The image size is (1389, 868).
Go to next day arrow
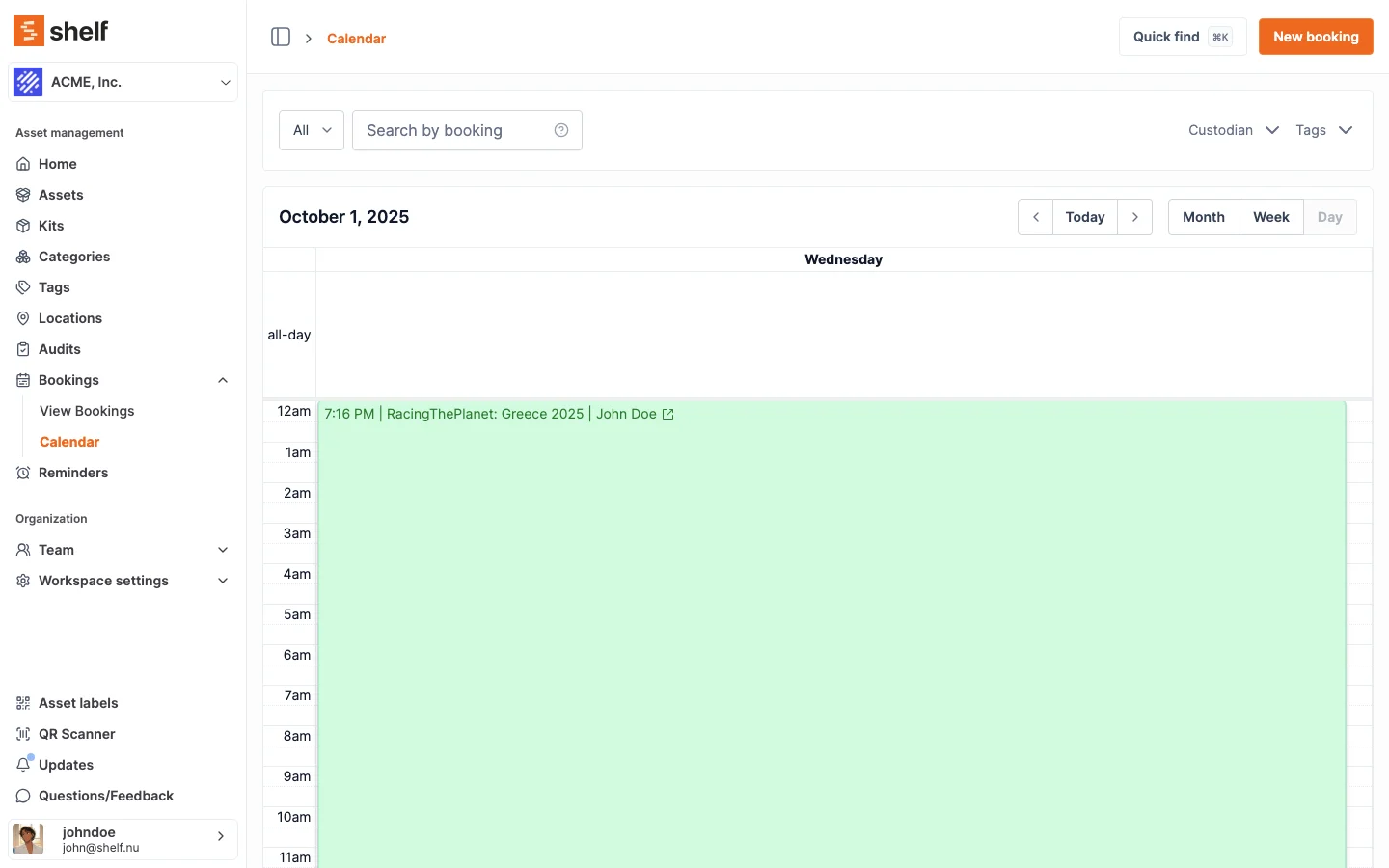pos(1135,217)
